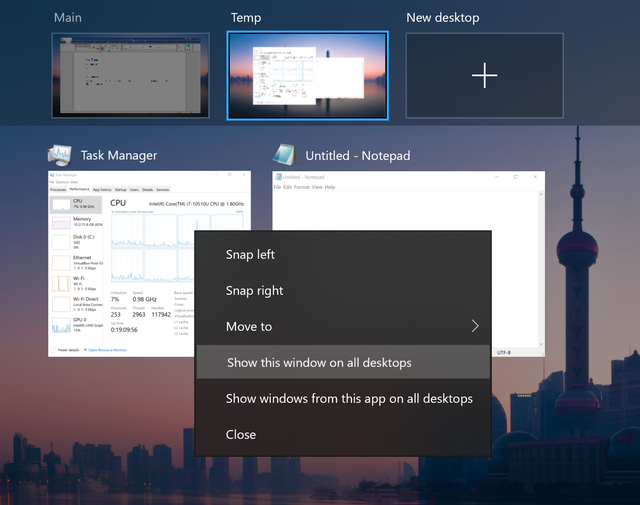Click Fewer details in Task Manager preview
The image size is (640, 505).
point(65,350)
